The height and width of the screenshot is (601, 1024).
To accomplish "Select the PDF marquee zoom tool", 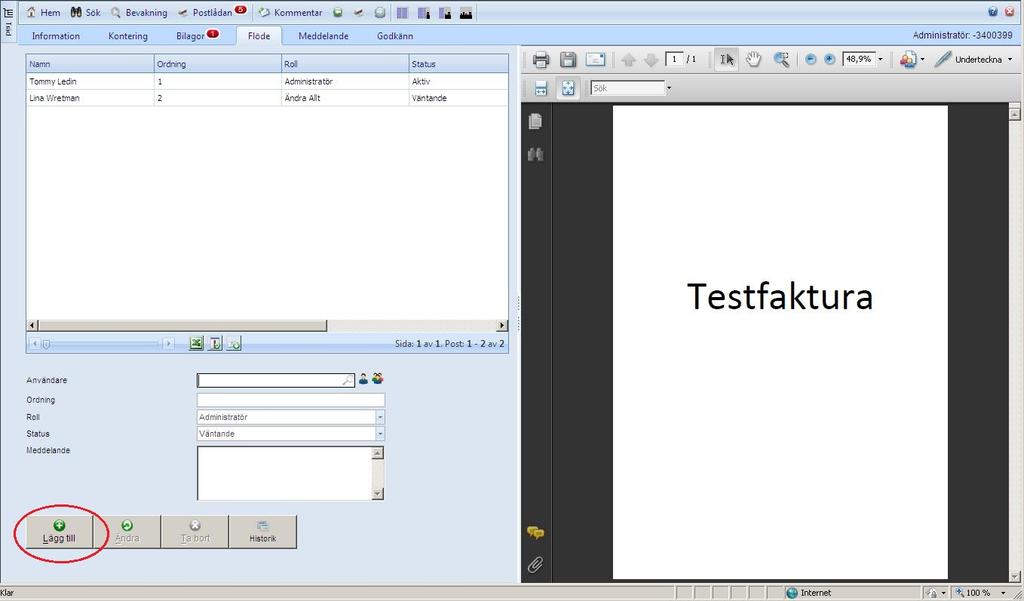I will point(781,59).
